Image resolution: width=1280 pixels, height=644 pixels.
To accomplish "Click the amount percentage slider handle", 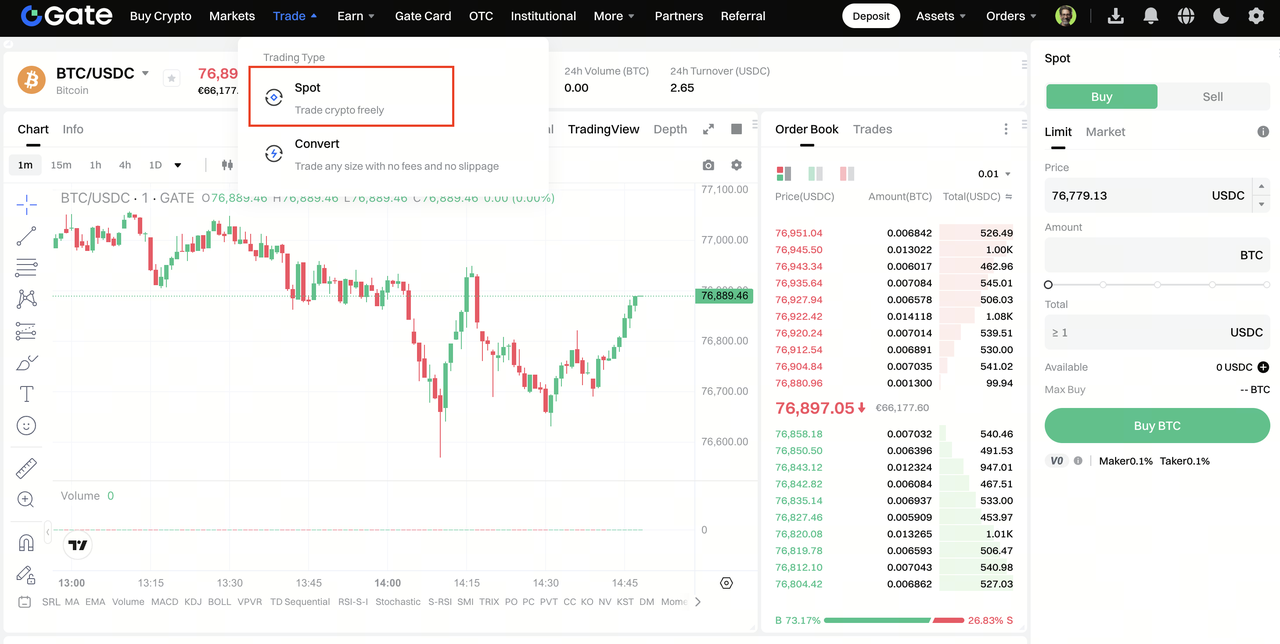I will tap(1050, 285).
